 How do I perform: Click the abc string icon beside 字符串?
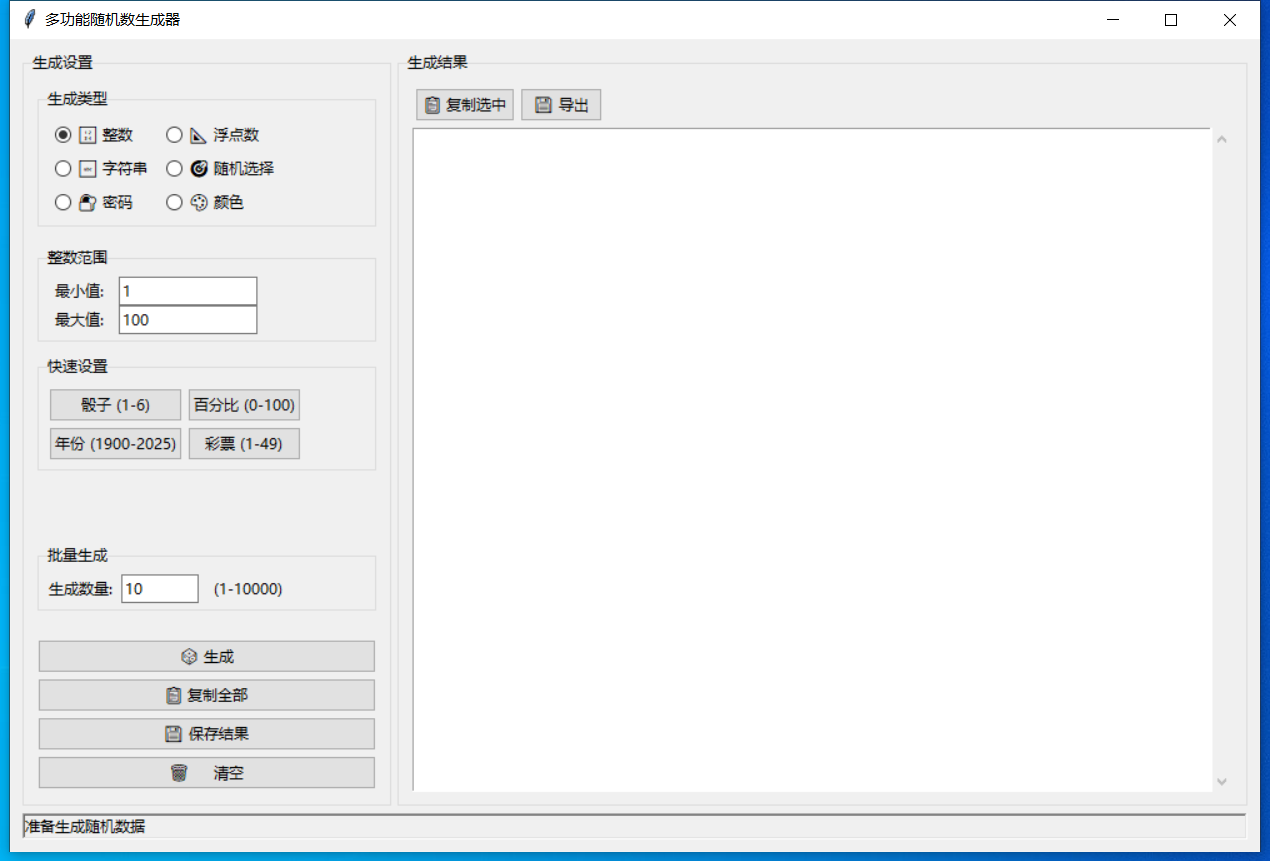pyautogui.click(x=87, y=169)
